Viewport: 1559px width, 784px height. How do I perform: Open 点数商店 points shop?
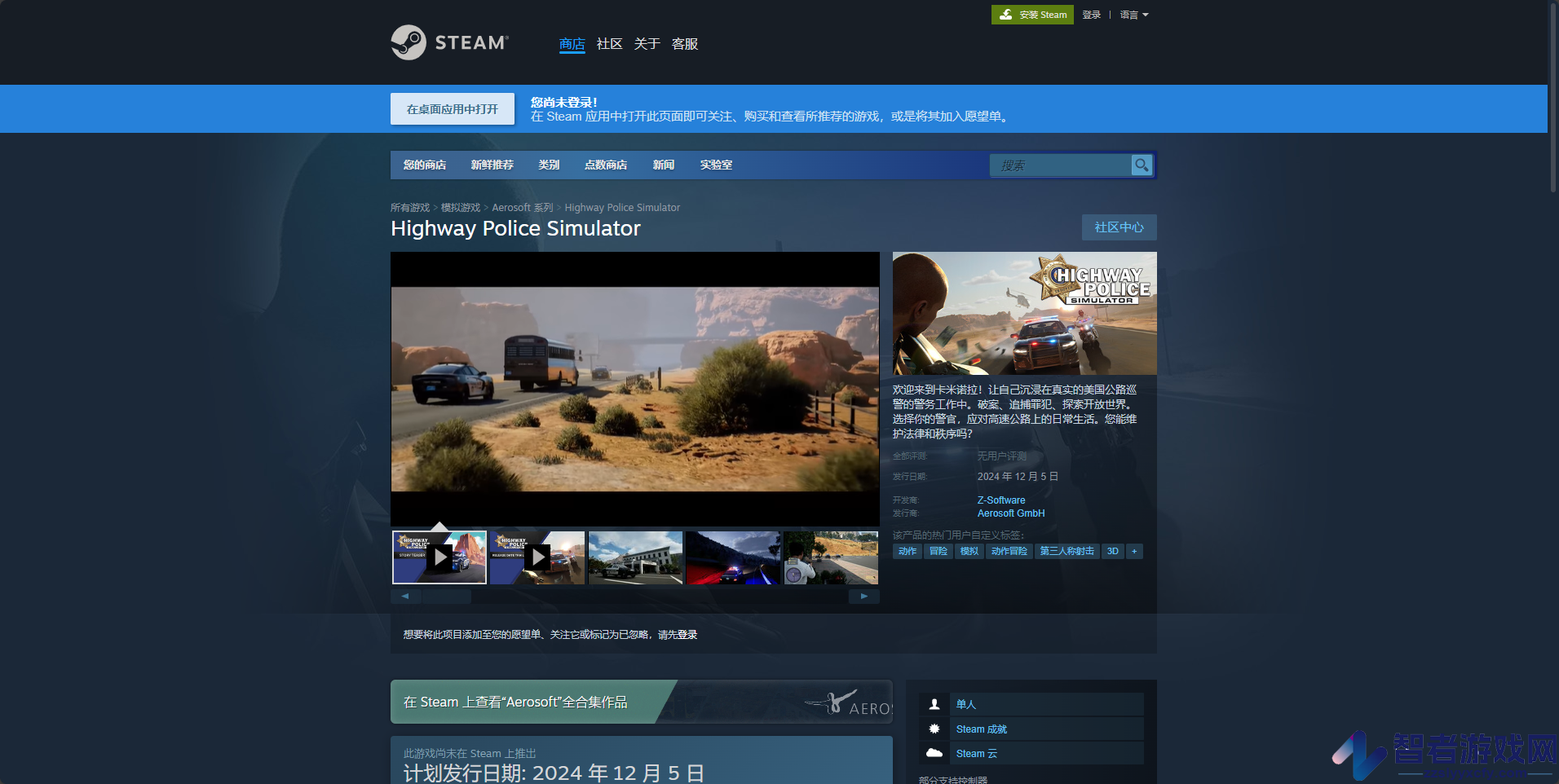(606, 165)
